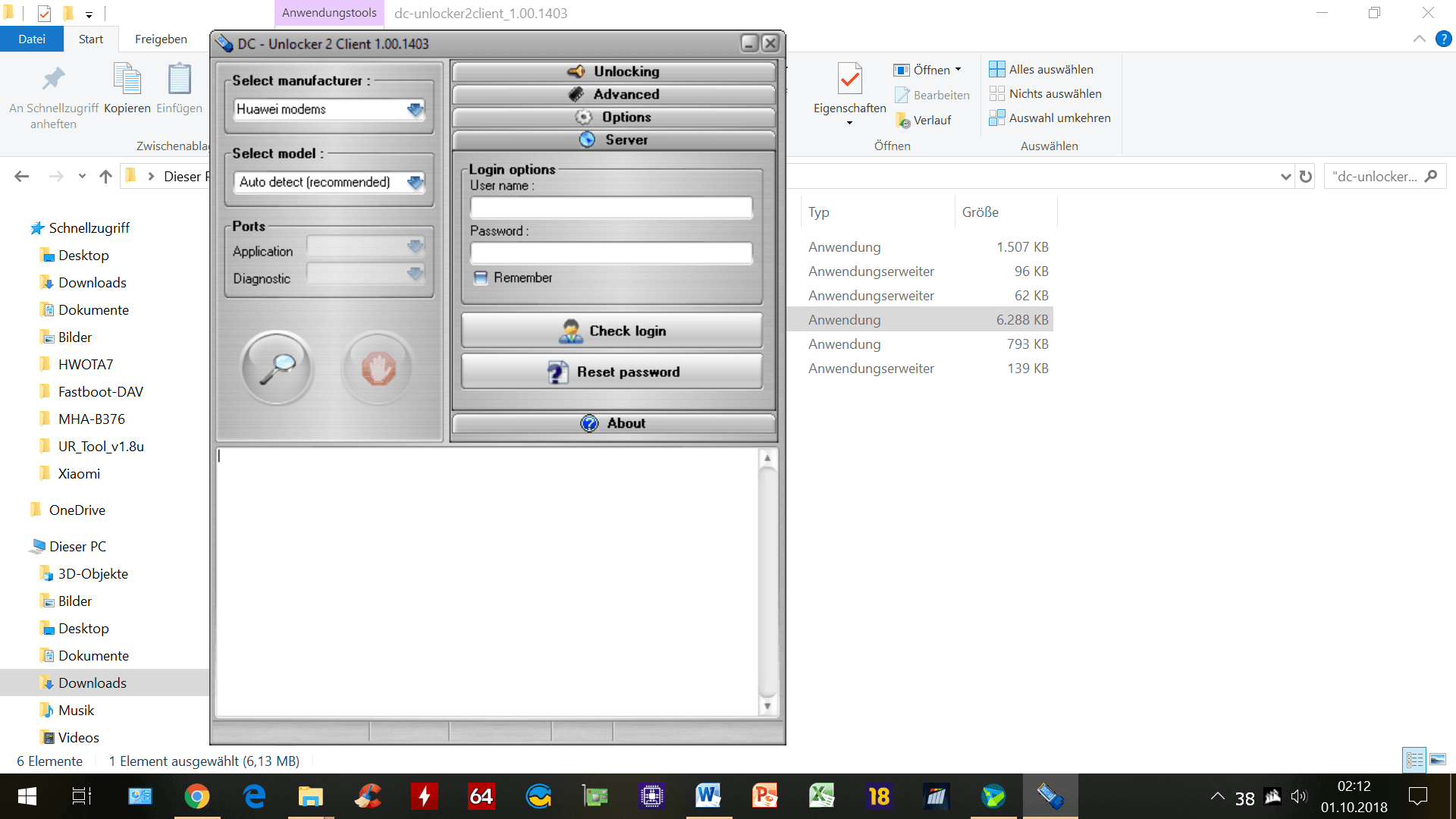Collapse the Explorer ribbon with chevron
The width and height of the screenshot is (1456, 819).
tap(1419, 39)
